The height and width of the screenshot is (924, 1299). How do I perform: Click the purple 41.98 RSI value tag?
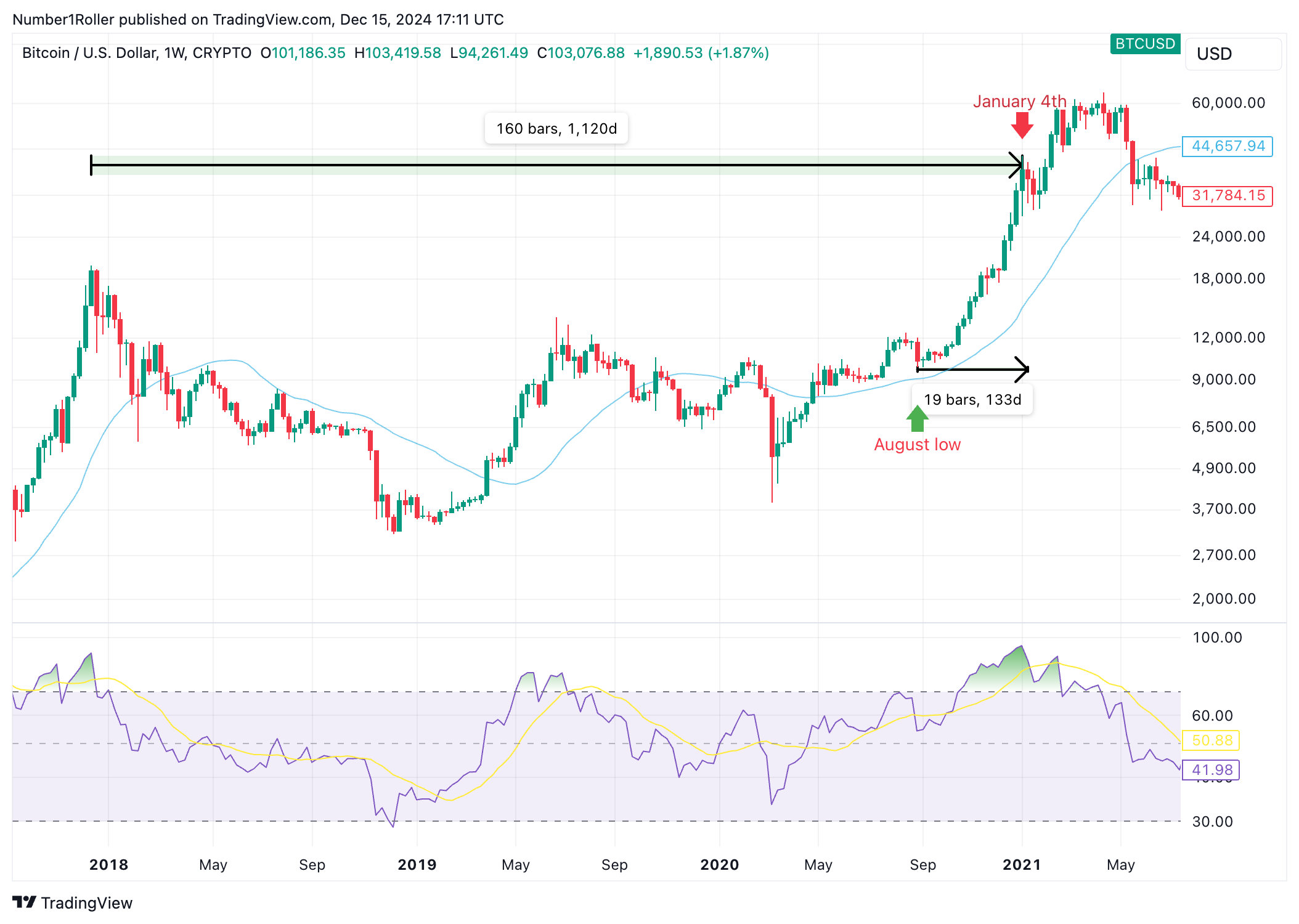click(x=1211, y=770)
